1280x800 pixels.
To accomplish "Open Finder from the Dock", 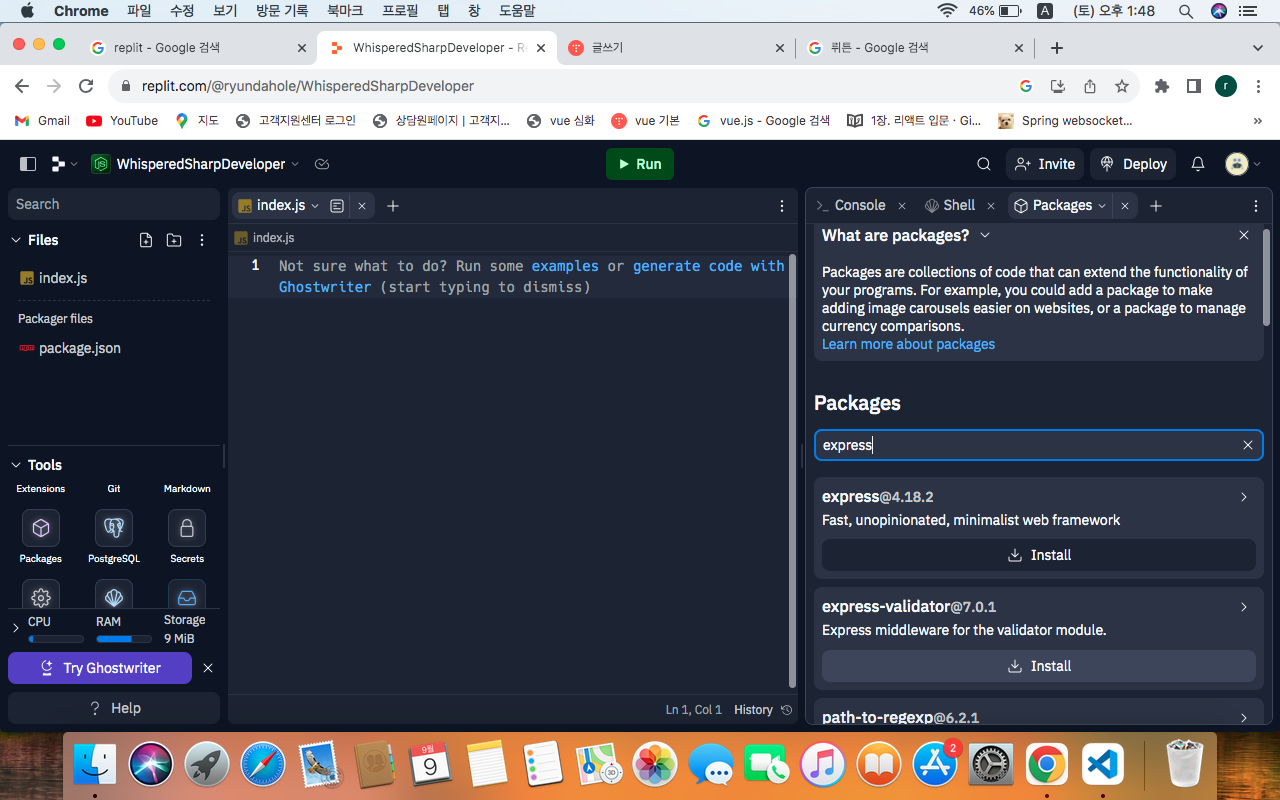I will click(x=95, y=765).
